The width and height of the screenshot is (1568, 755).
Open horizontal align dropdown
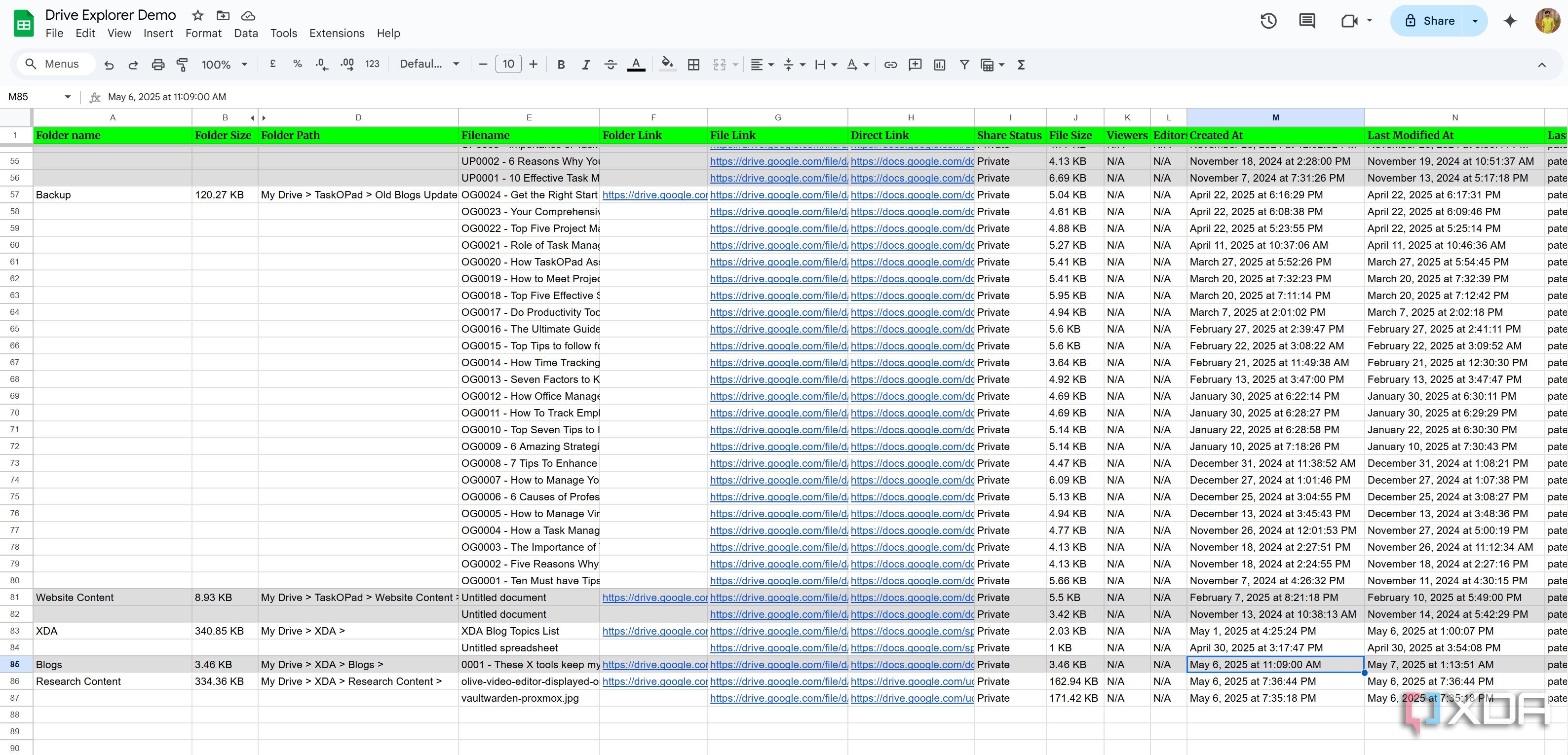pyautogui.click(x=762, y=65)
